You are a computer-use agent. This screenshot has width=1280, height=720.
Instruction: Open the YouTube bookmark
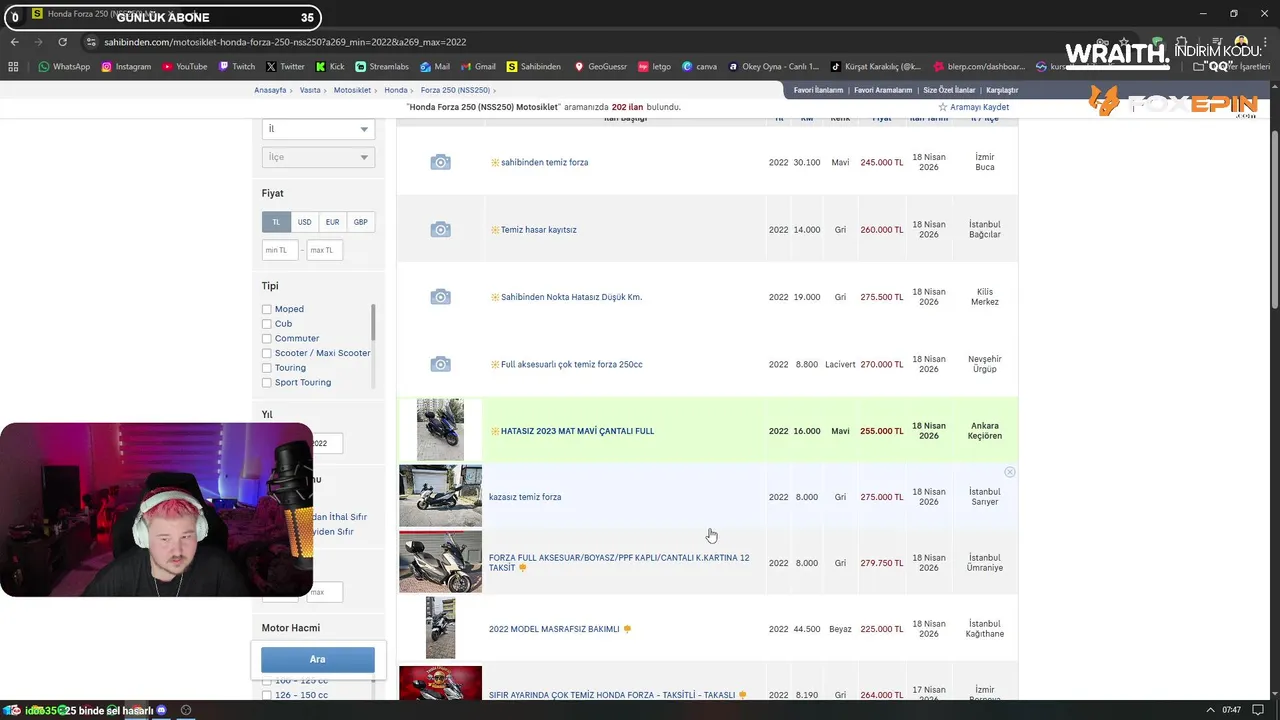[x=184, y=67]
